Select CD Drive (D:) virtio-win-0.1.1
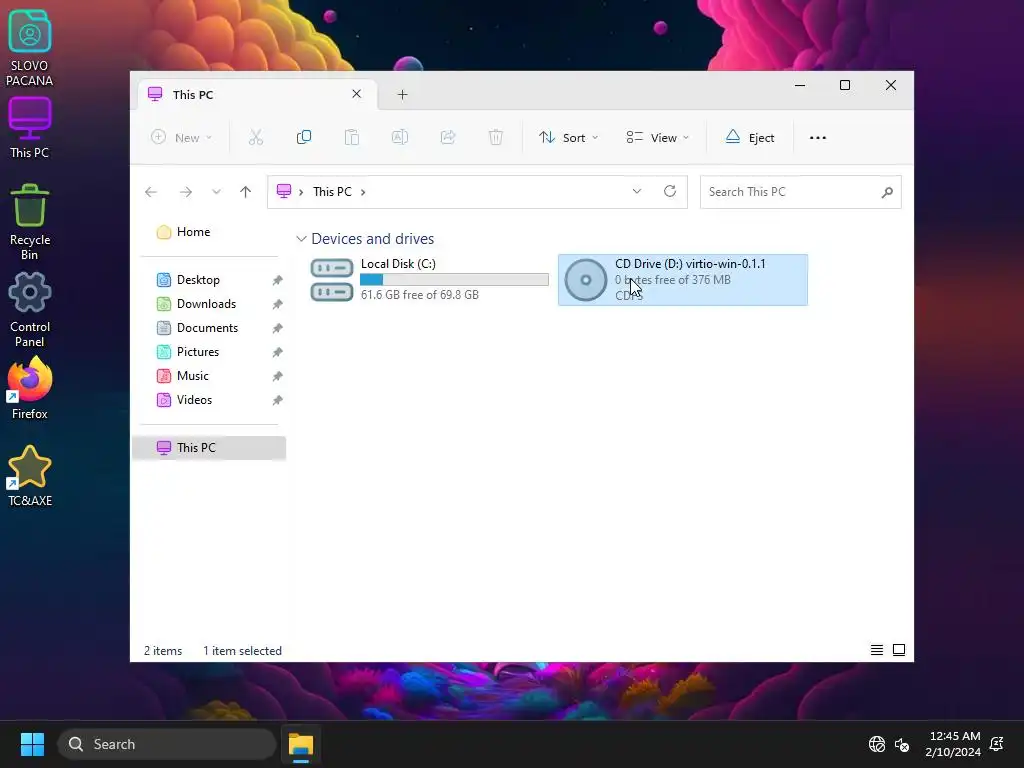1024x768 pixels. click(x=682, y=280)
